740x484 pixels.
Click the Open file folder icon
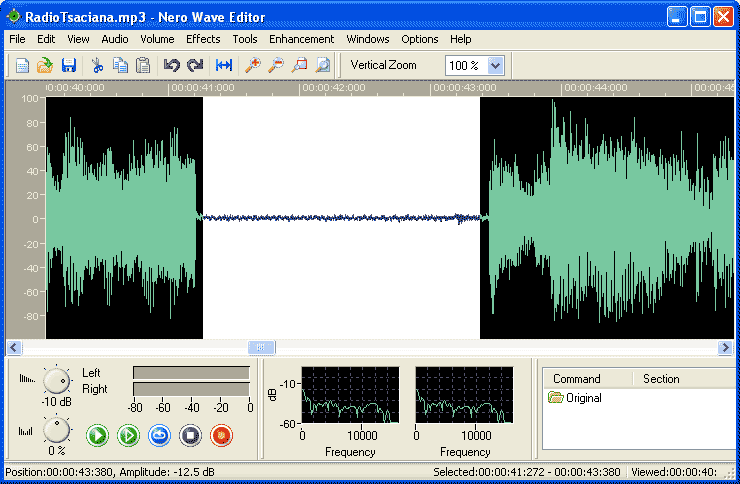(45, 65)
